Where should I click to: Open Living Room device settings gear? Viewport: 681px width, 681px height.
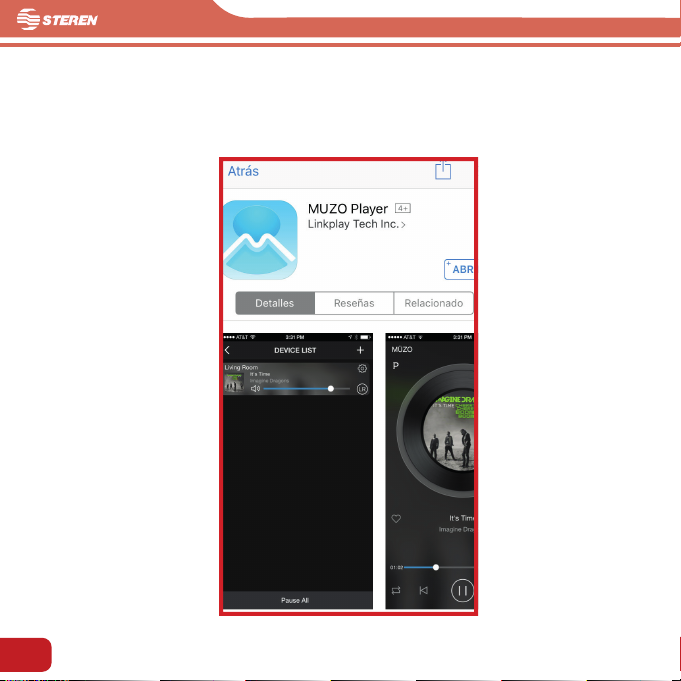click(x=362, y=369)
